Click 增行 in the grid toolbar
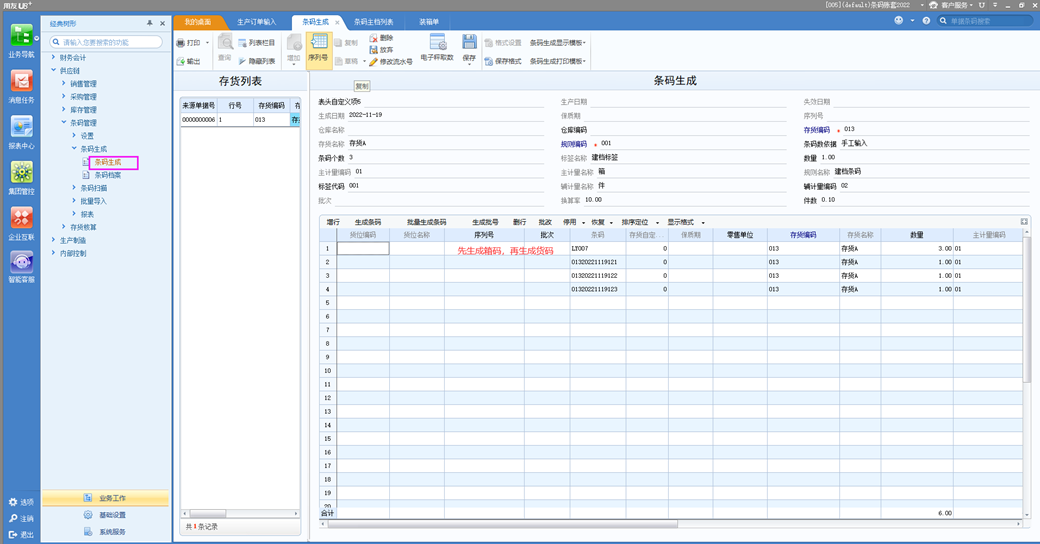The width and height of the screenshot is (1040, 544). pyautogui.click(x=333, y=222)
